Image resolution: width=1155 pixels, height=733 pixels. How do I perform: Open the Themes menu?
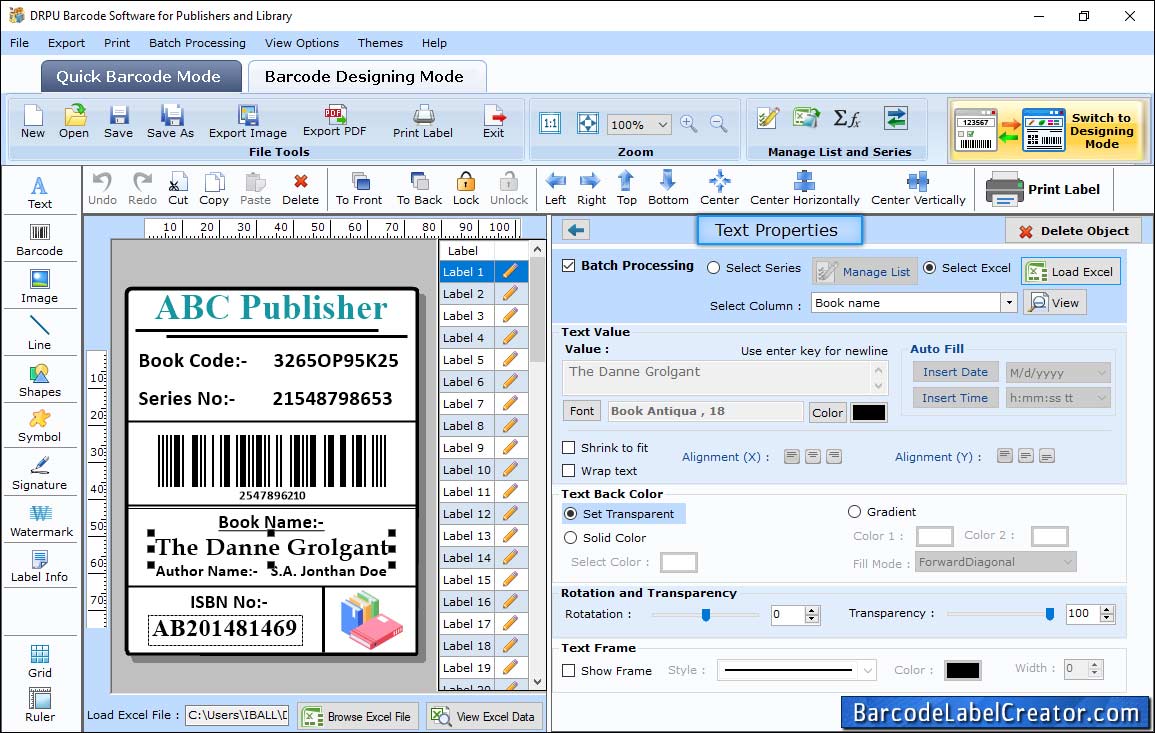click(380, 43)
